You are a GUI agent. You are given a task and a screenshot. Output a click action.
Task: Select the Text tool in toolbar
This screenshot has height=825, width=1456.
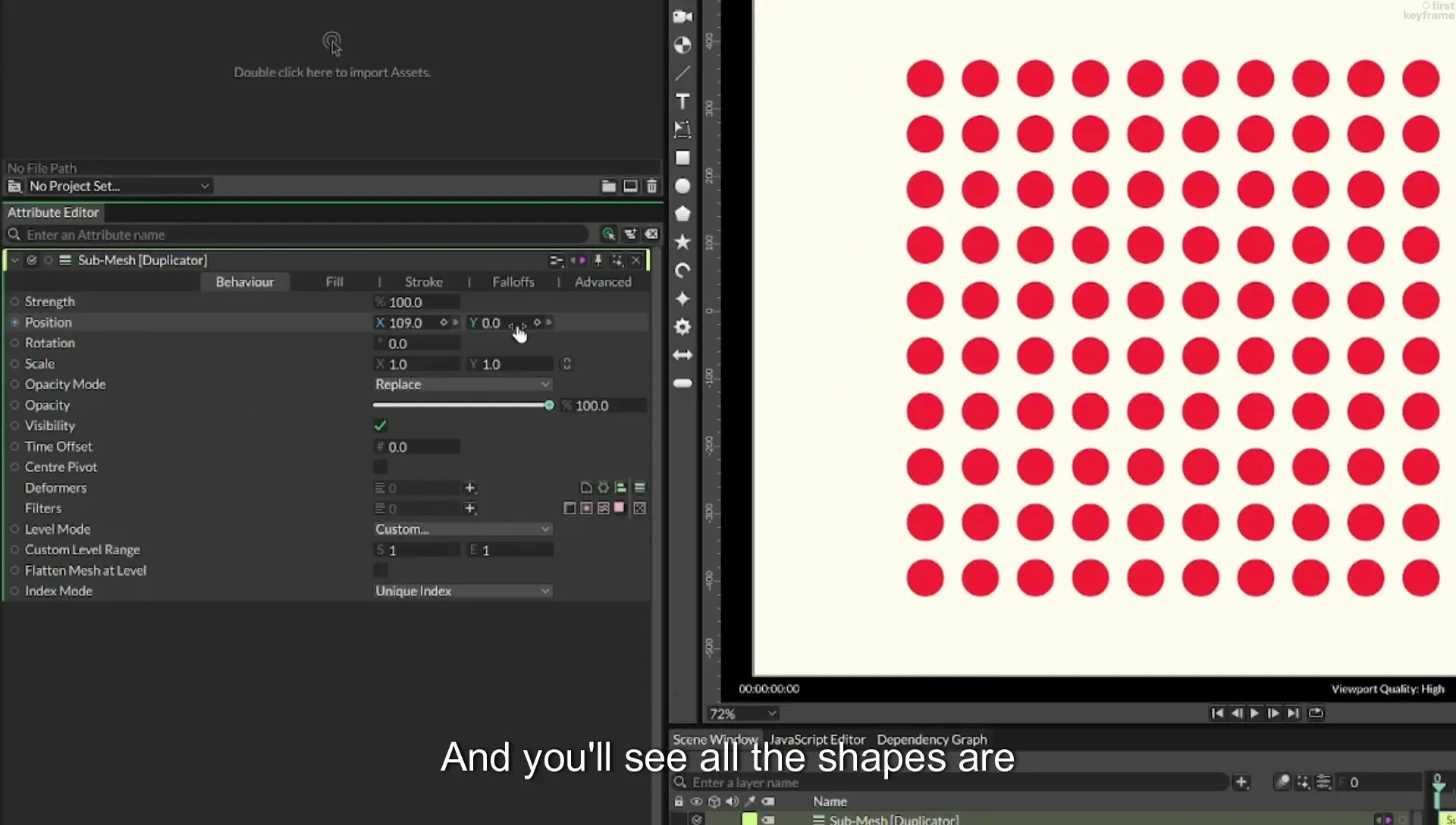pyautogui.click(x=682, y=101)
